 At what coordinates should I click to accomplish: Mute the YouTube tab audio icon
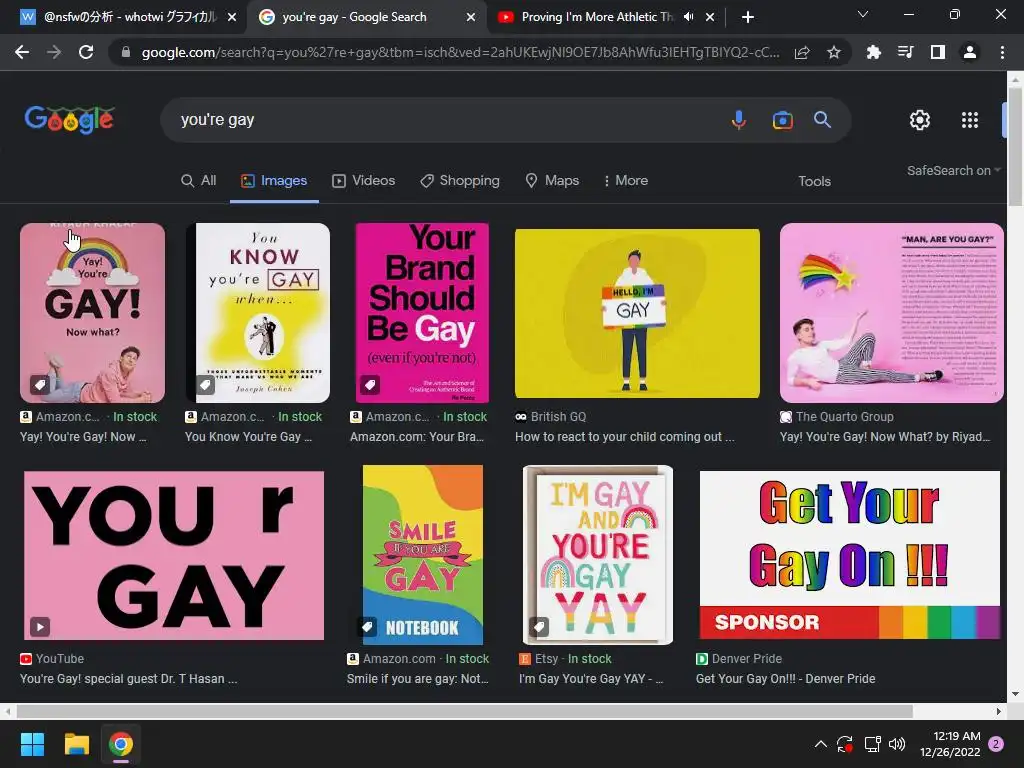click(x=688, y=17)
